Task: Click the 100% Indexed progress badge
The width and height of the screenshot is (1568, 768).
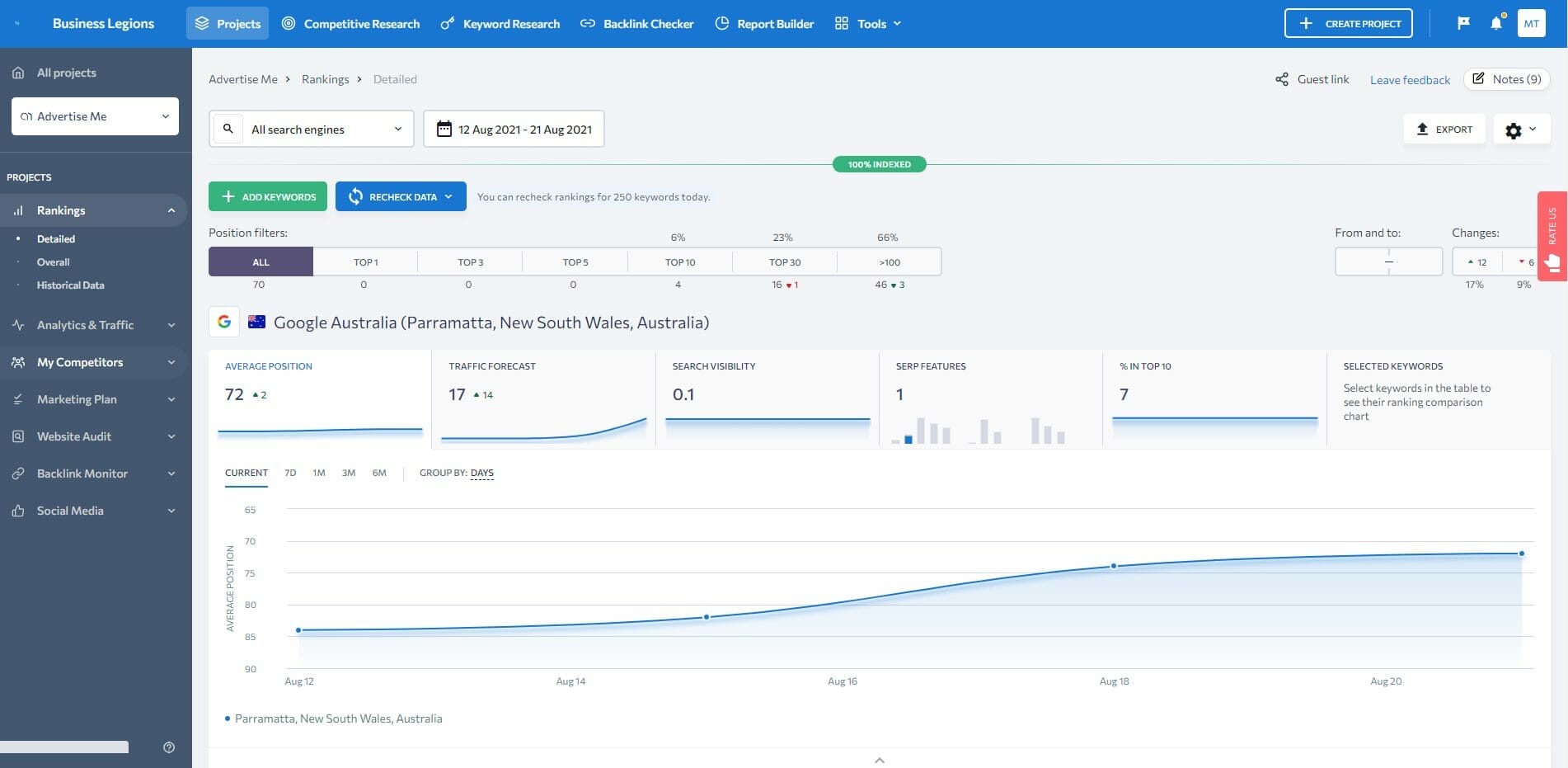Action: (879, 163)
